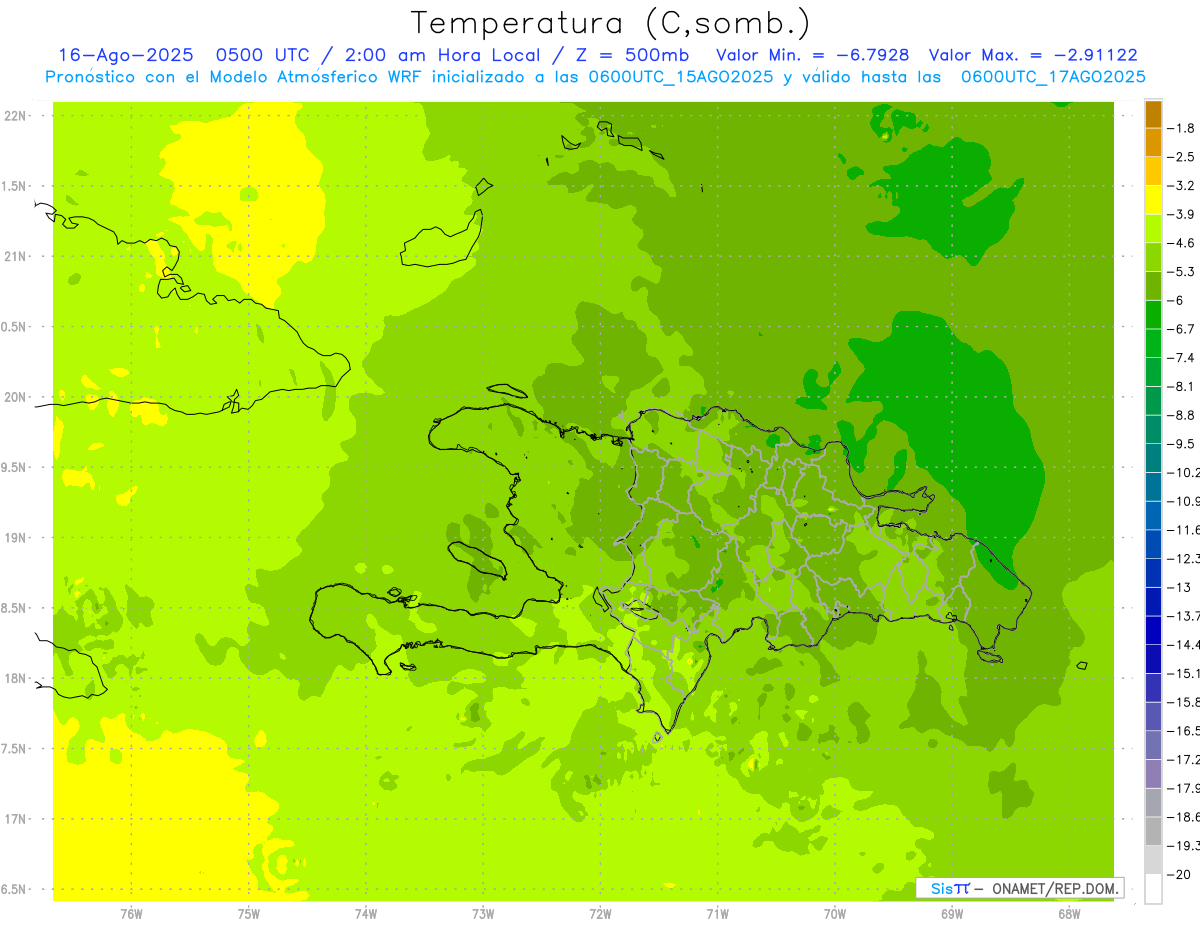This screenshot has width=1200, height=927.
Task: Click the '-14.4' color scale value
Action: 1184,645
